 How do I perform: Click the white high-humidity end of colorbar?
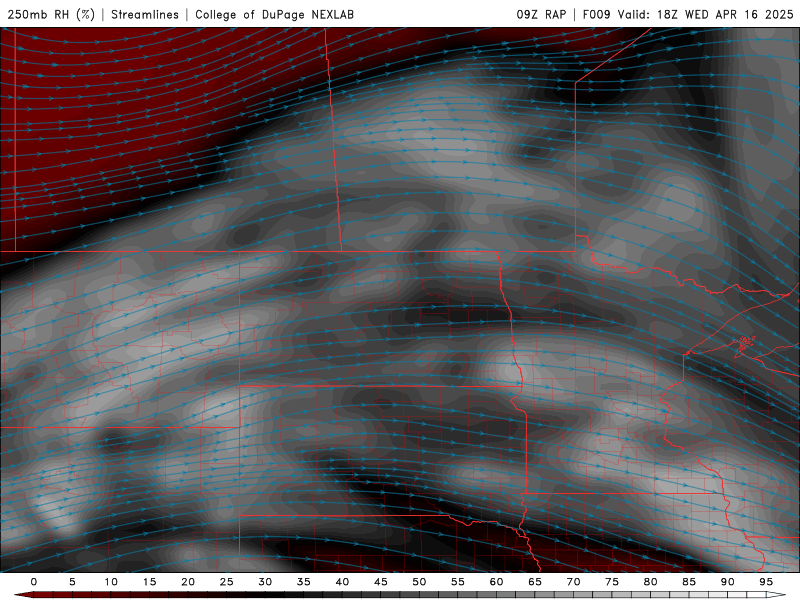tap(776, 595)
